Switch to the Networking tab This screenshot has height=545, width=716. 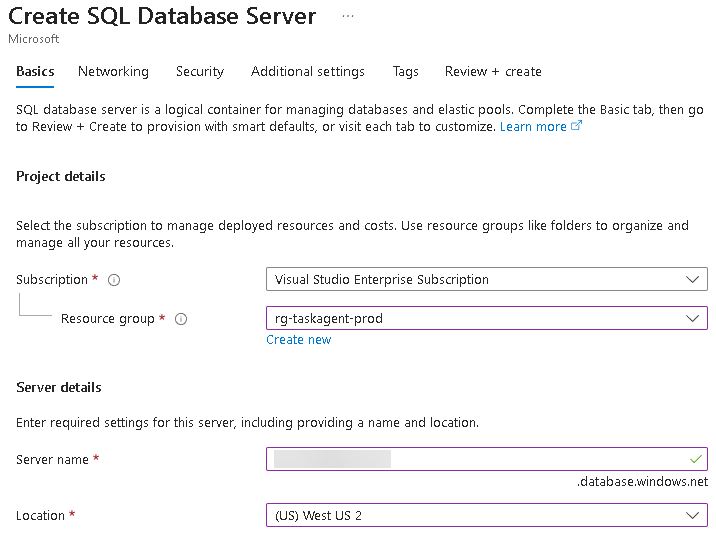point(113,72)
